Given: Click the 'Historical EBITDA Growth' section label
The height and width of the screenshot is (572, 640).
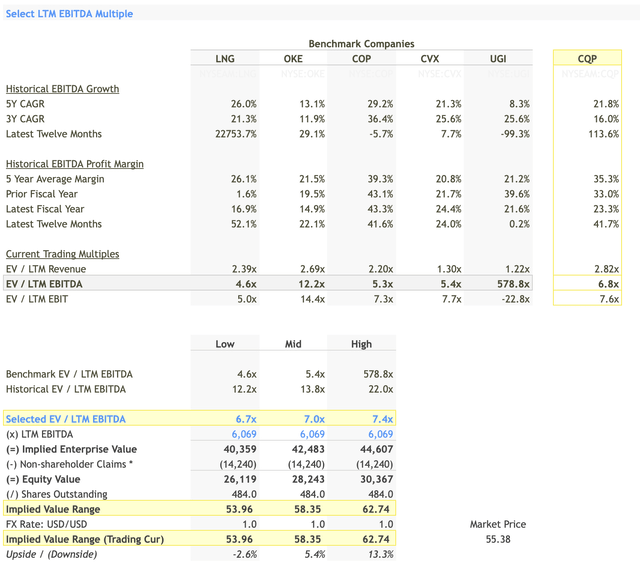Looking at the screenshot, I should point(62,89).
